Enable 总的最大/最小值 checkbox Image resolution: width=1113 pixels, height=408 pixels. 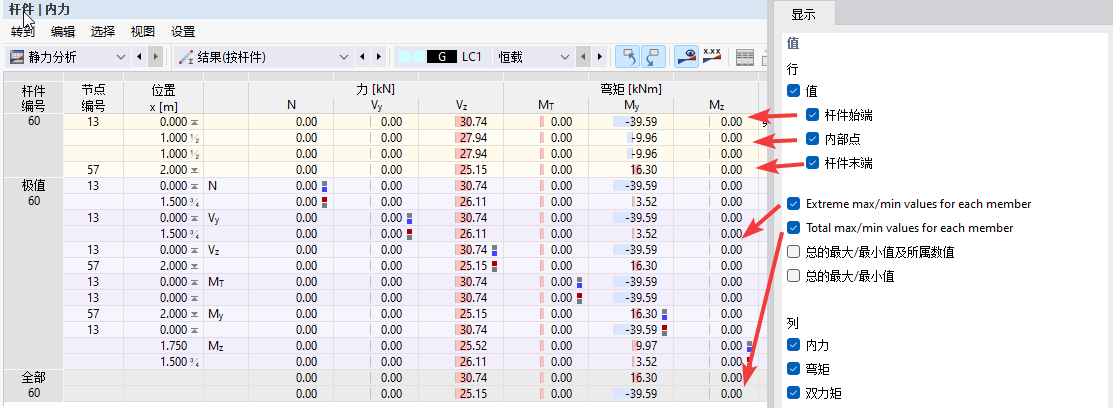point(794,276)
